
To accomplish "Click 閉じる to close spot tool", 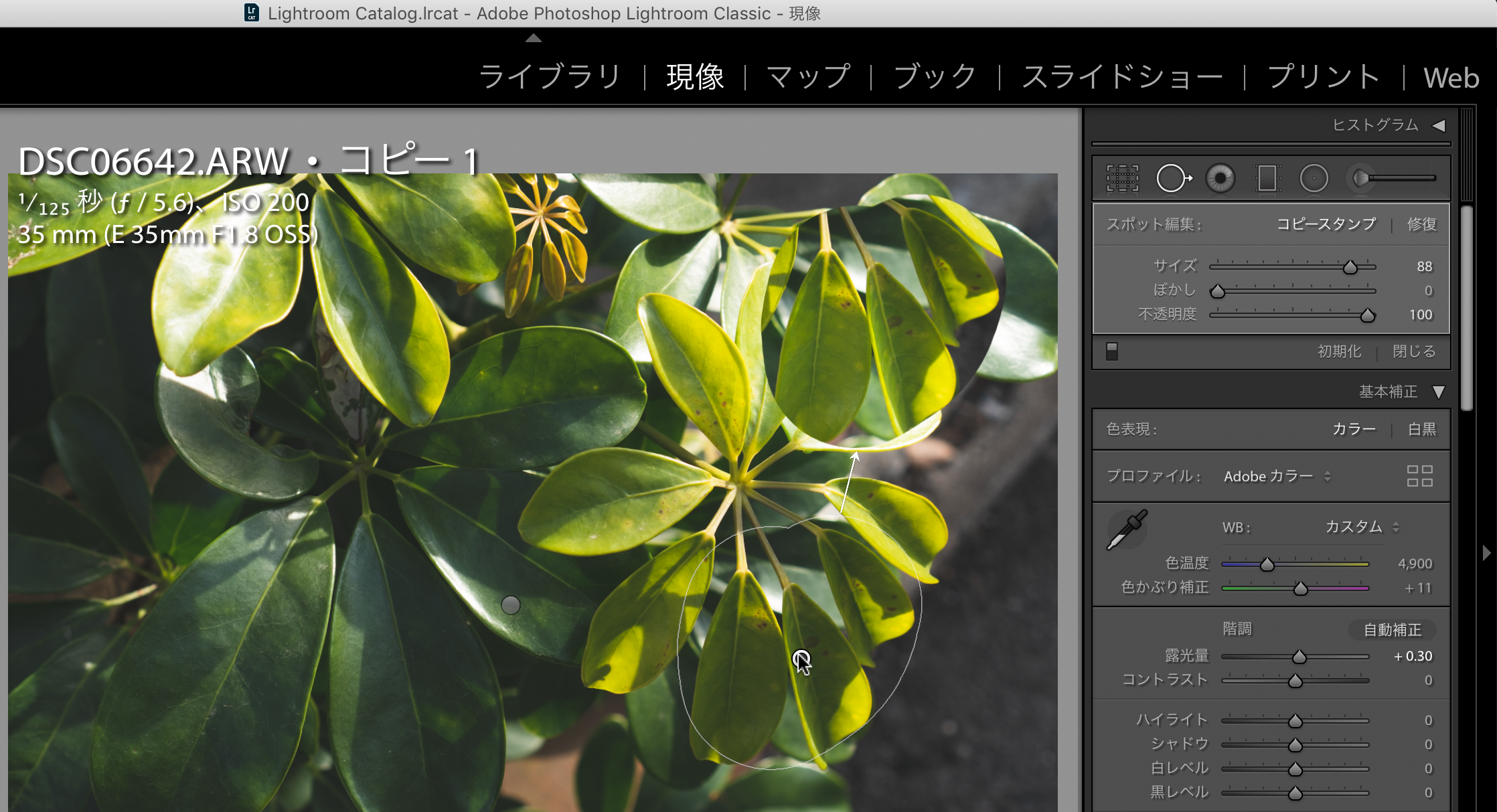I will pos(1414,351).
